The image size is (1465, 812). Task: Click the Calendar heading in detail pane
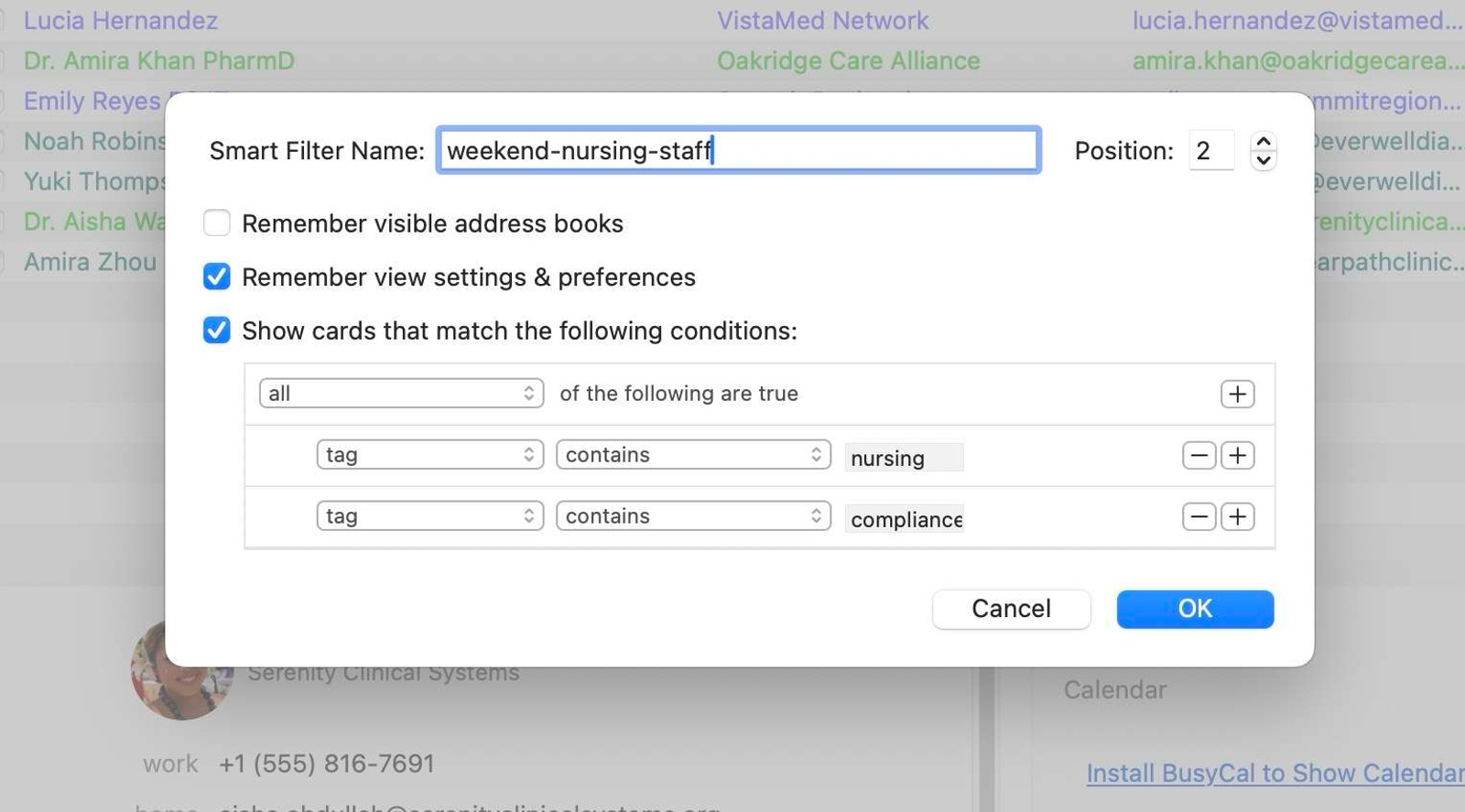tap(1114, 689)
